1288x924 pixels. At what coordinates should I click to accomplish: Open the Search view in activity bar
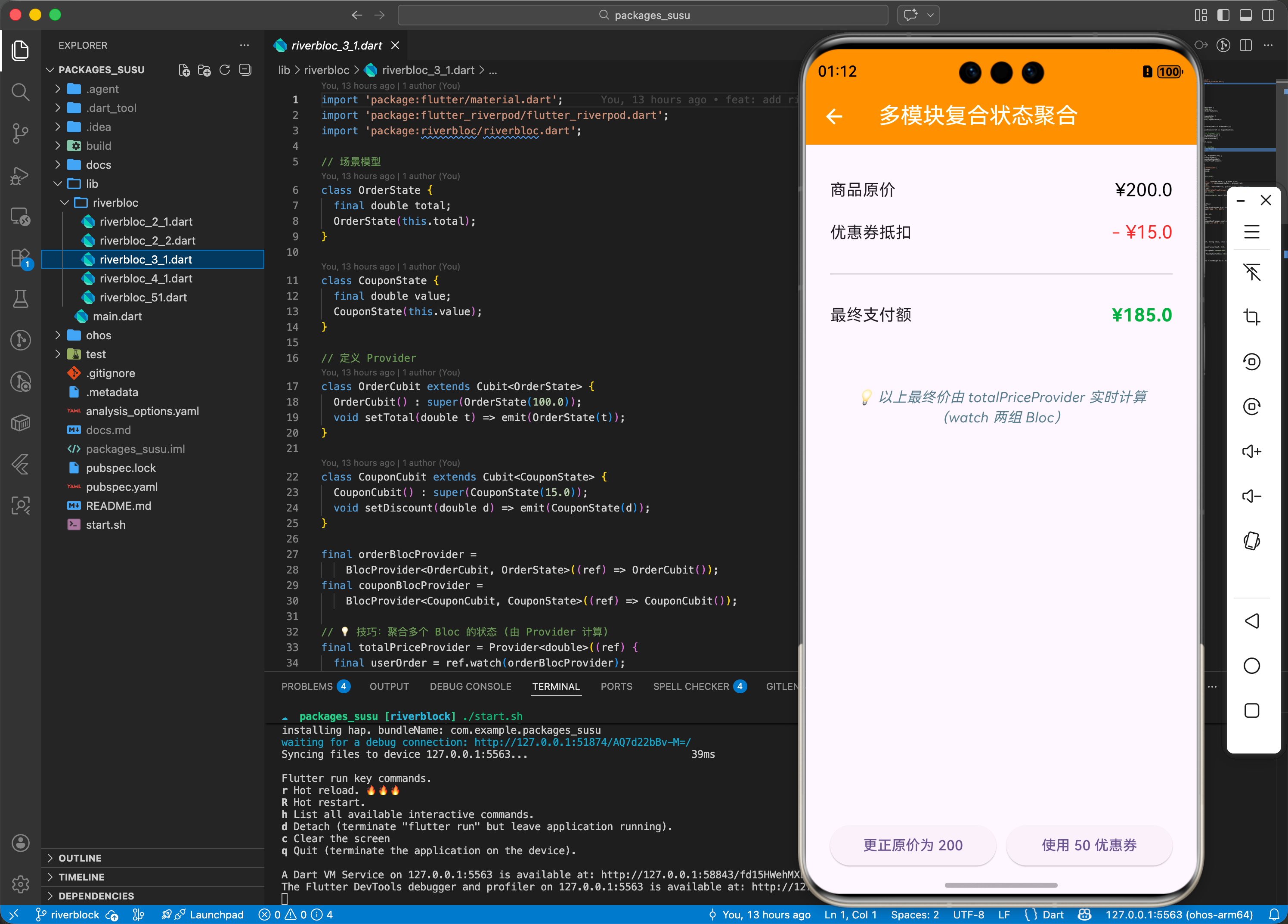pos(20,91)
